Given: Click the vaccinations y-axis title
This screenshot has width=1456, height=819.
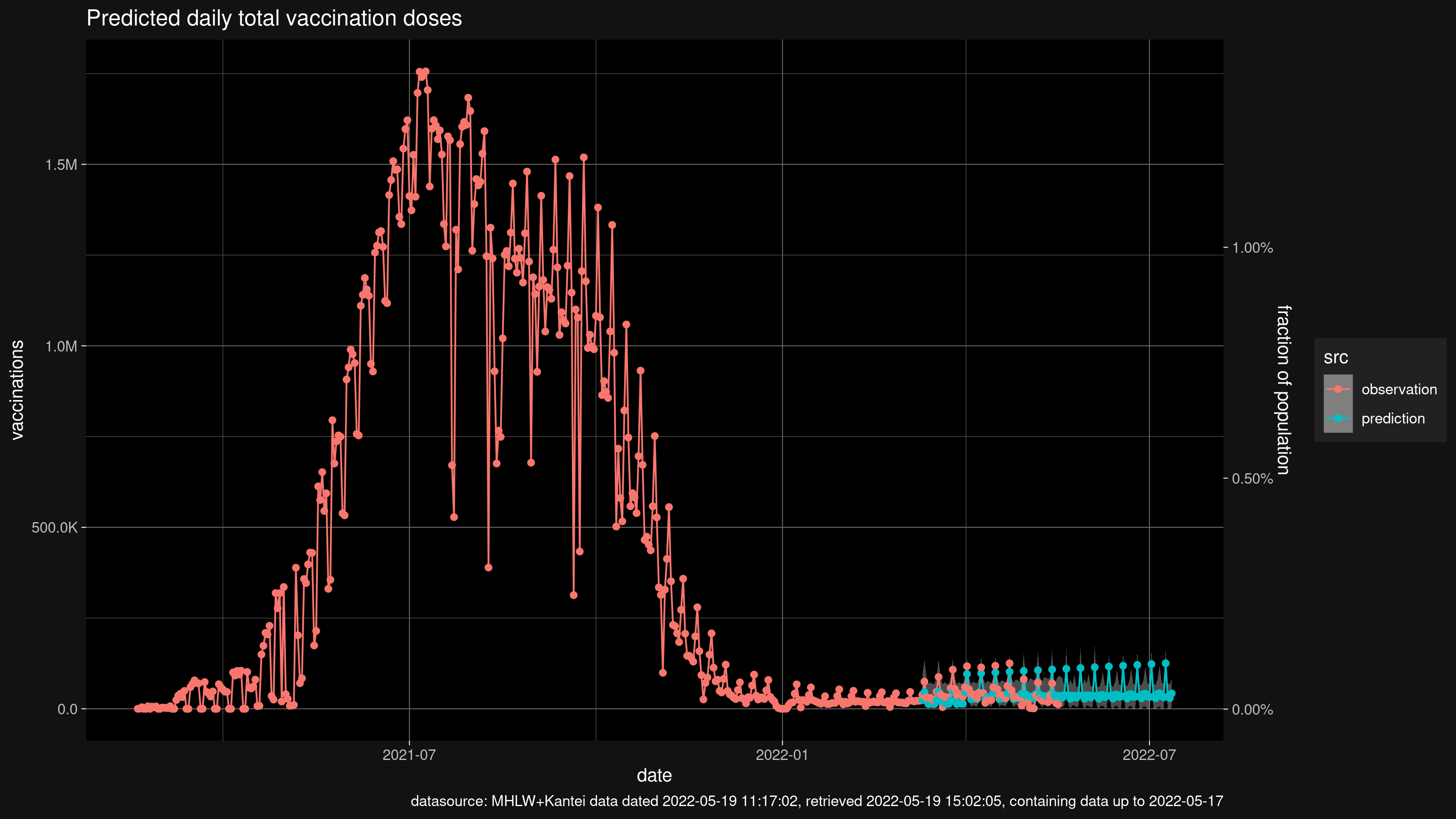Looking at the screenshot, I should [x=17, y=389].
